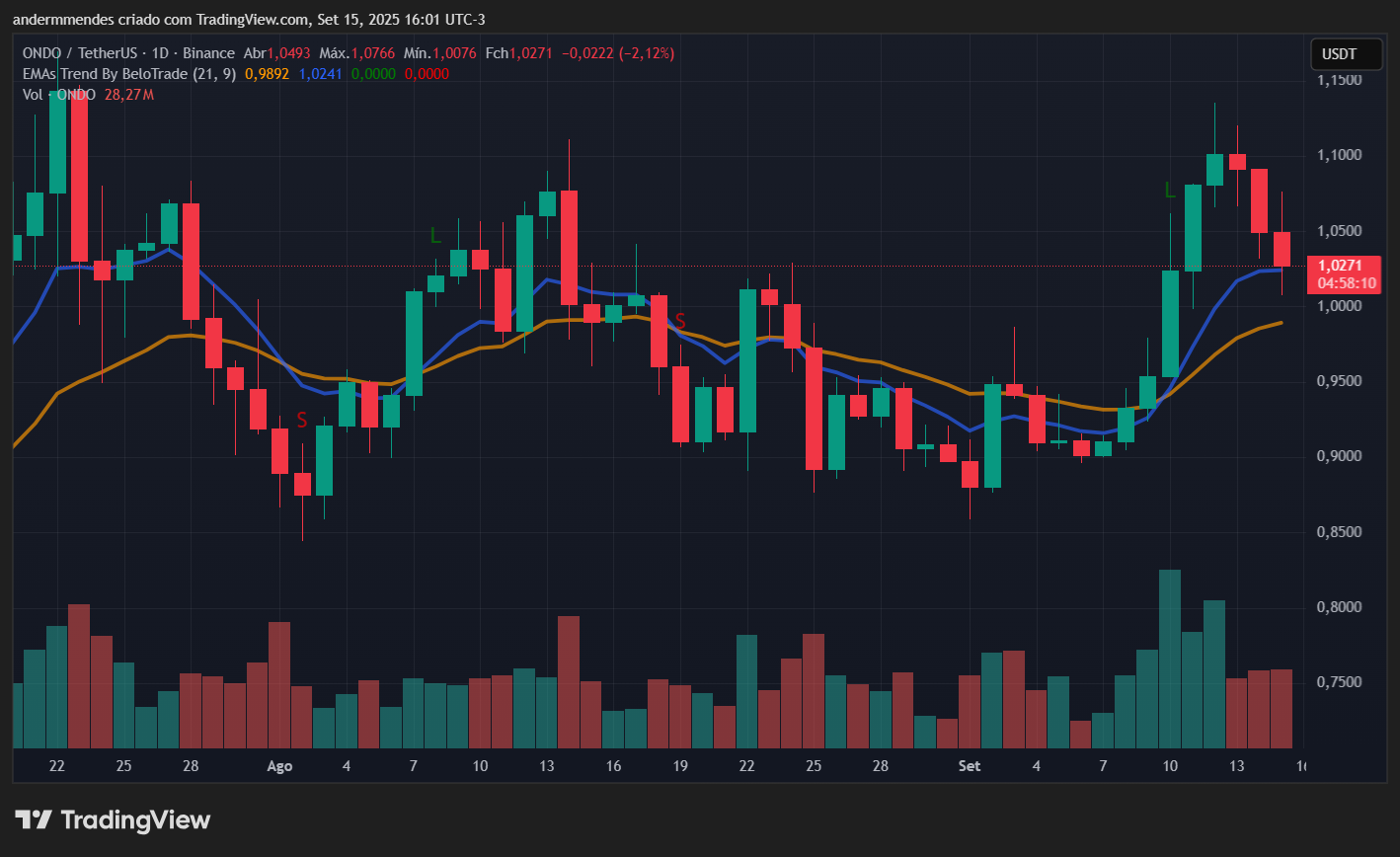Click the 'Ago' month label on time axis

[x=279, y=766]
